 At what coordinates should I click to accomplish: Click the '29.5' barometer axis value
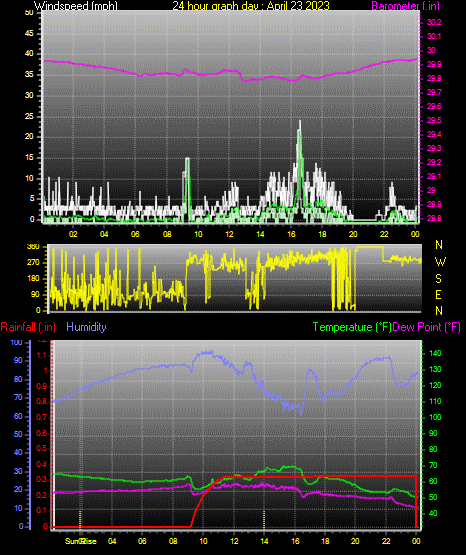point(434,120)
